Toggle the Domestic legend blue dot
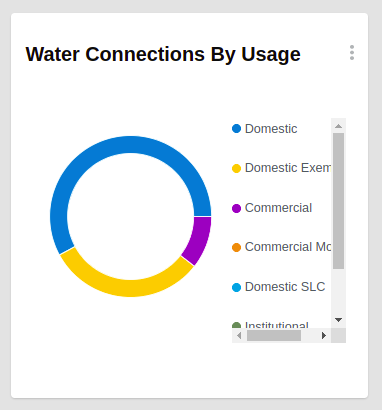The height and width of the screenshot is (410, 382). pyautogui.click(x=236, y=129)
